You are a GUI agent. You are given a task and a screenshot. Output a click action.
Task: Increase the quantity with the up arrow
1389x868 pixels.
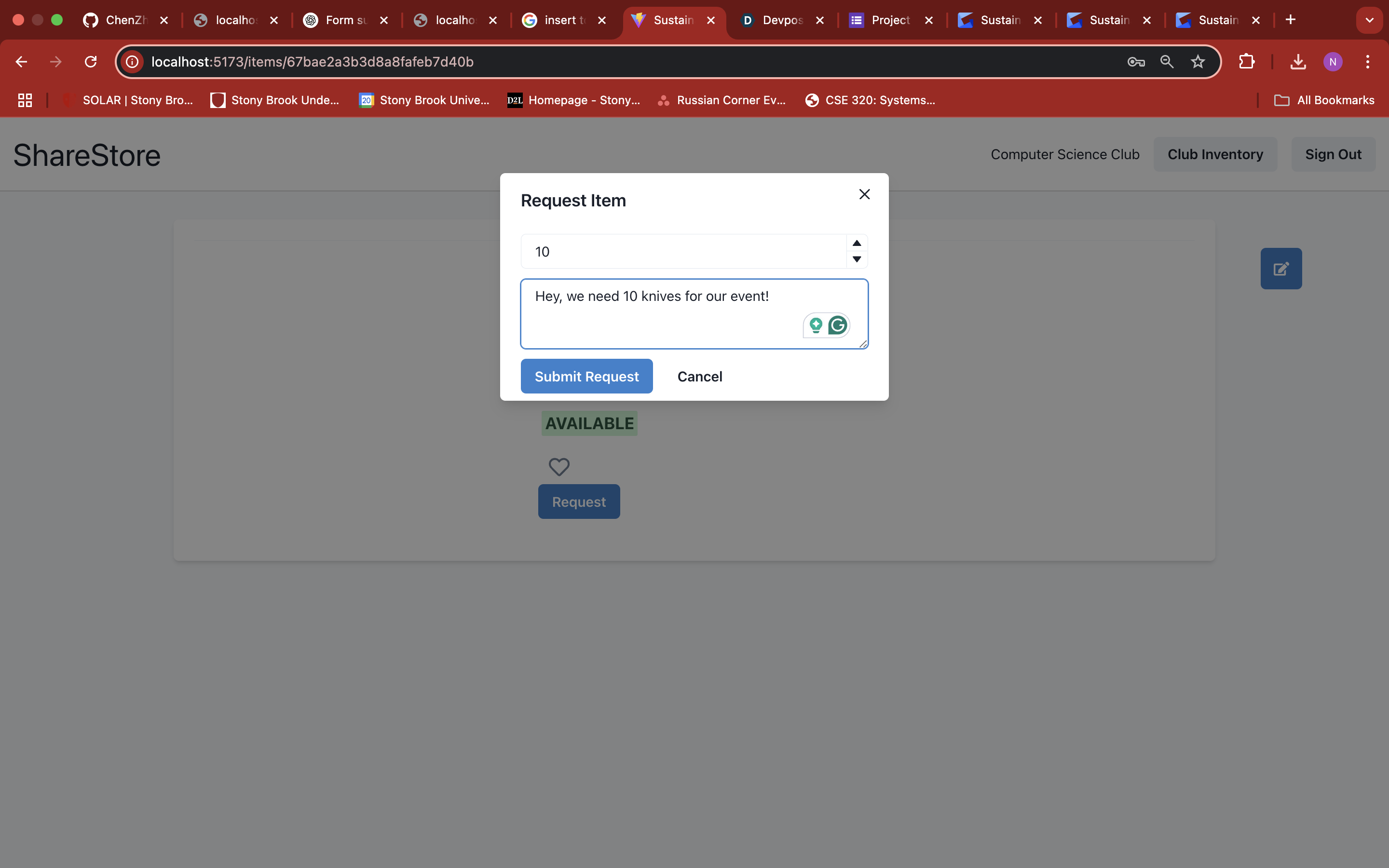[x=857, y=244]
